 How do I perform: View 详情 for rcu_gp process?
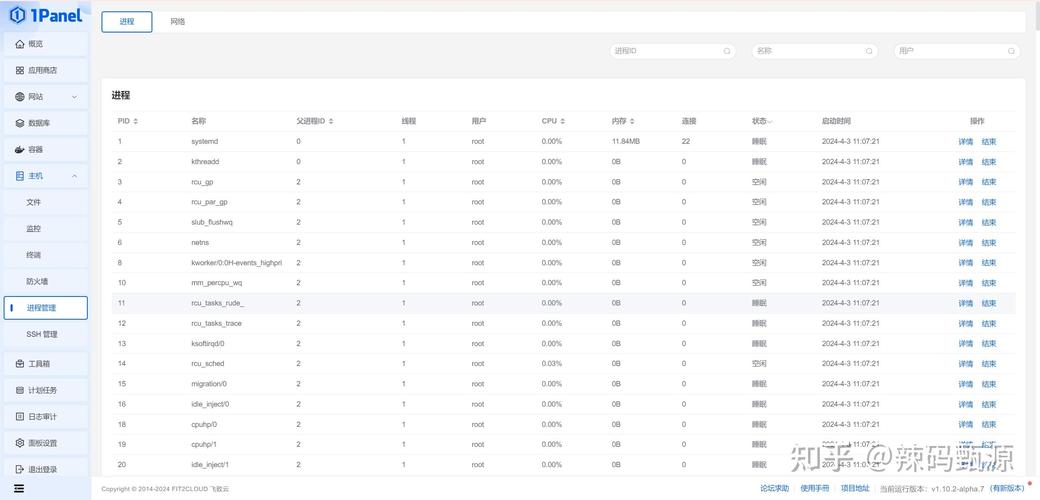point(966,182)
